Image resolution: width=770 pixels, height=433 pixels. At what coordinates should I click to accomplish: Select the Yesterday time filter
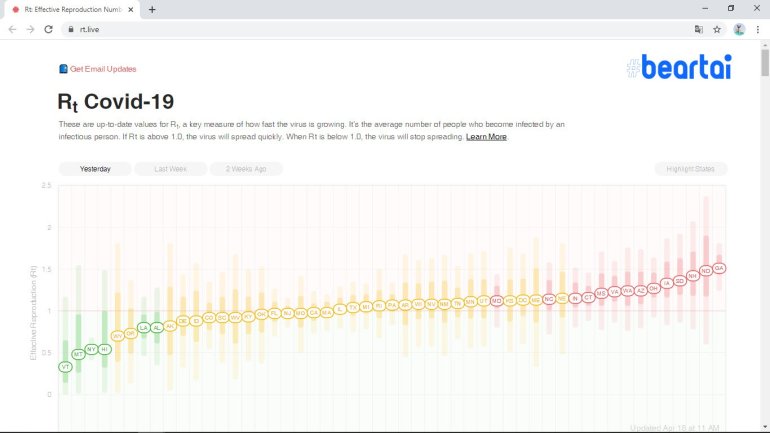pos(95,169)
